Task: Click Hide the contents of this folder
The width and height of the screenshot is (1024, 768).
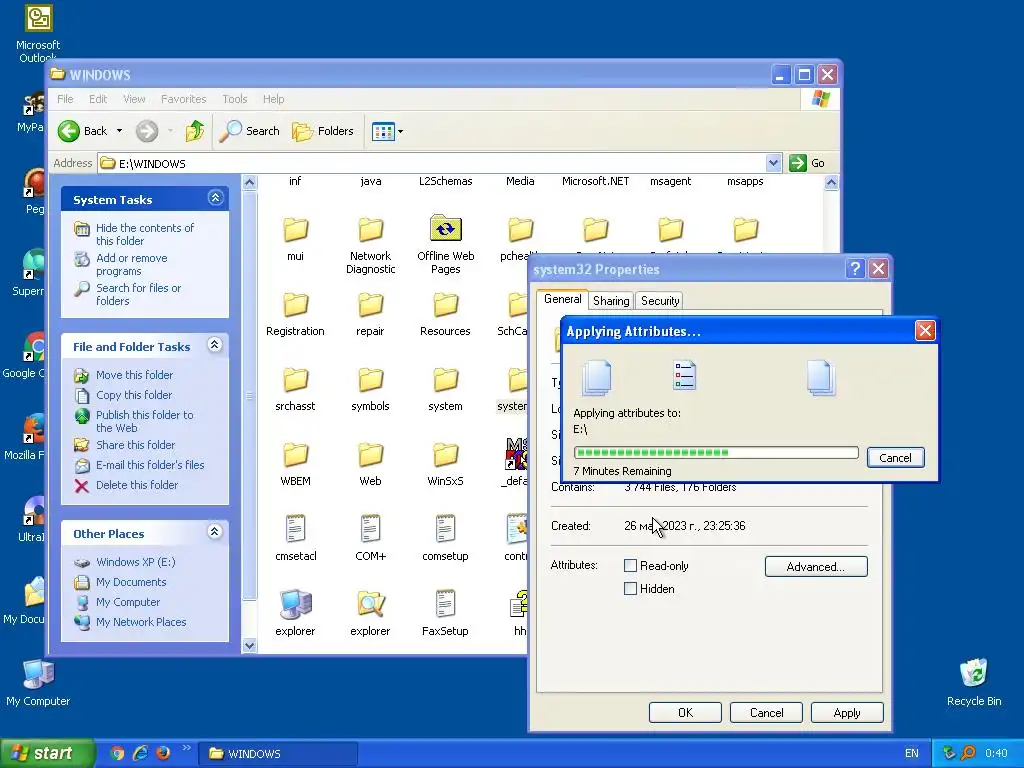Action: click(x=144, y=234)
